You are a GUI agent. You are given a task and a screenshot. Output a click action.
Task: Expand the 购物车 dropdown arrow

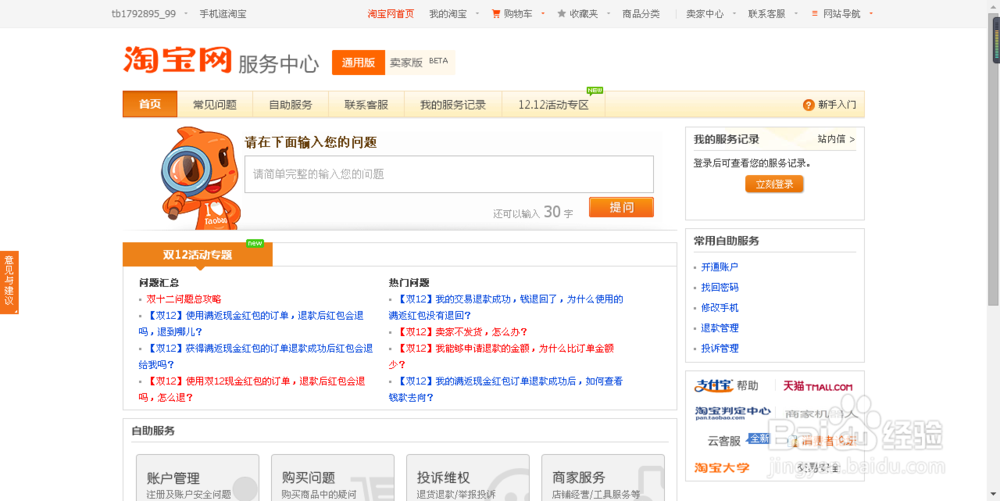point(543,13)
